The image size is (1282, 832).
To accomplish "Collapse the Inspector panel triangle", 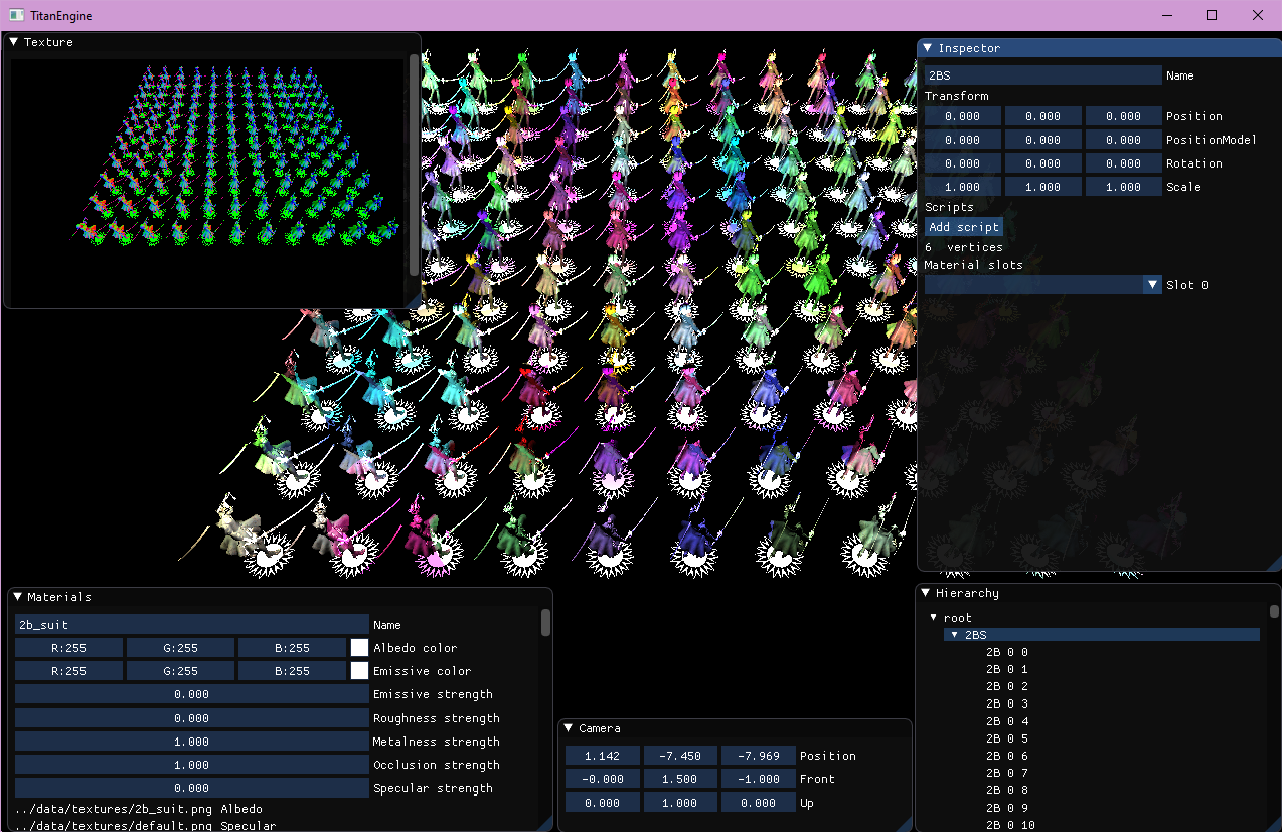I will (928, 48).
